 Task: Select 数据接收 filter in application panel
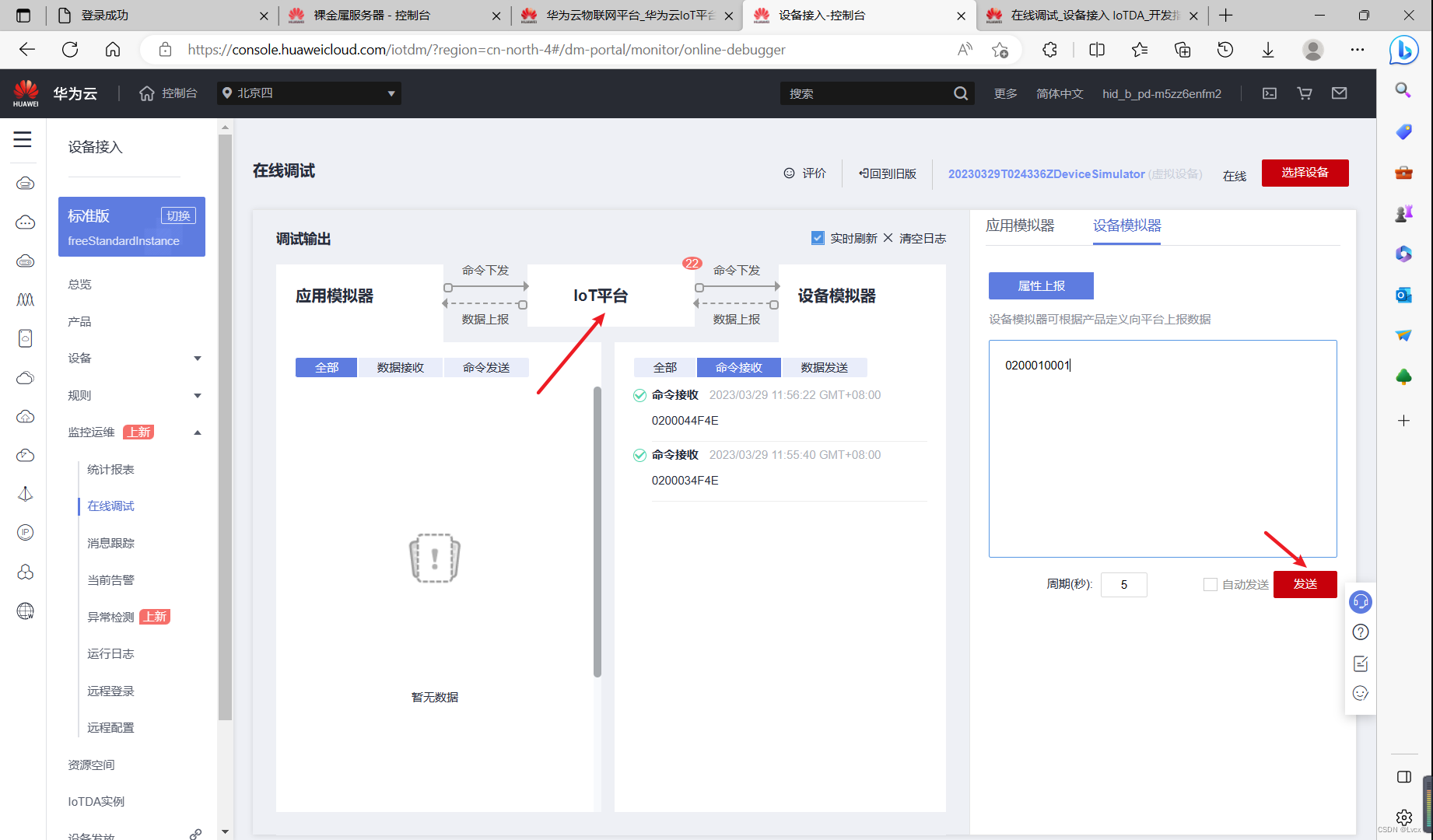(x=401, y=367)
